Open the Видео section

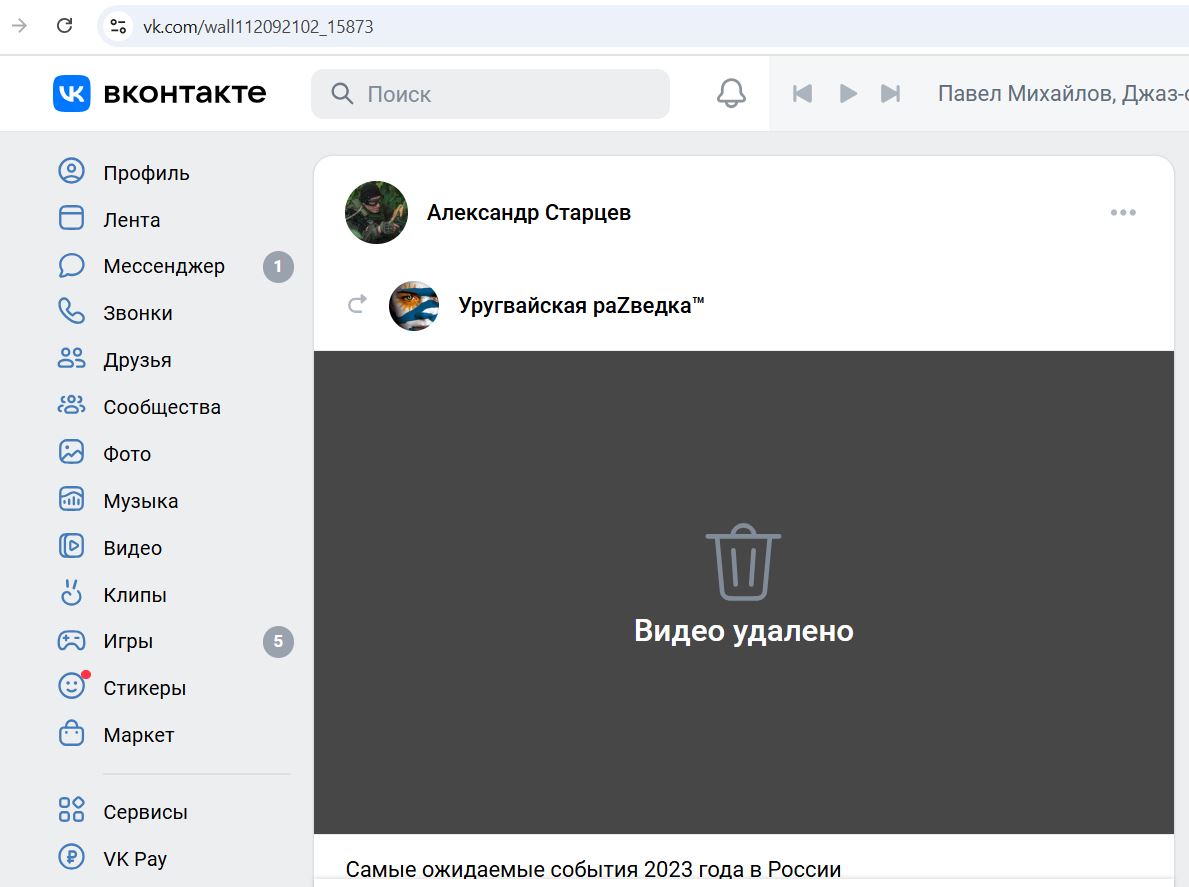(x=133, y=548)
